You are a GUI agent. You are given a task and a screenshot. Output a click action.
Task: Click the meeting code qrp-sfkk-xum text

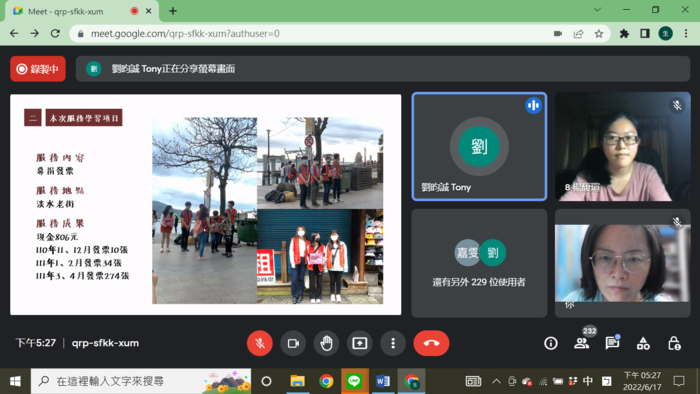(x=105, y=343)
